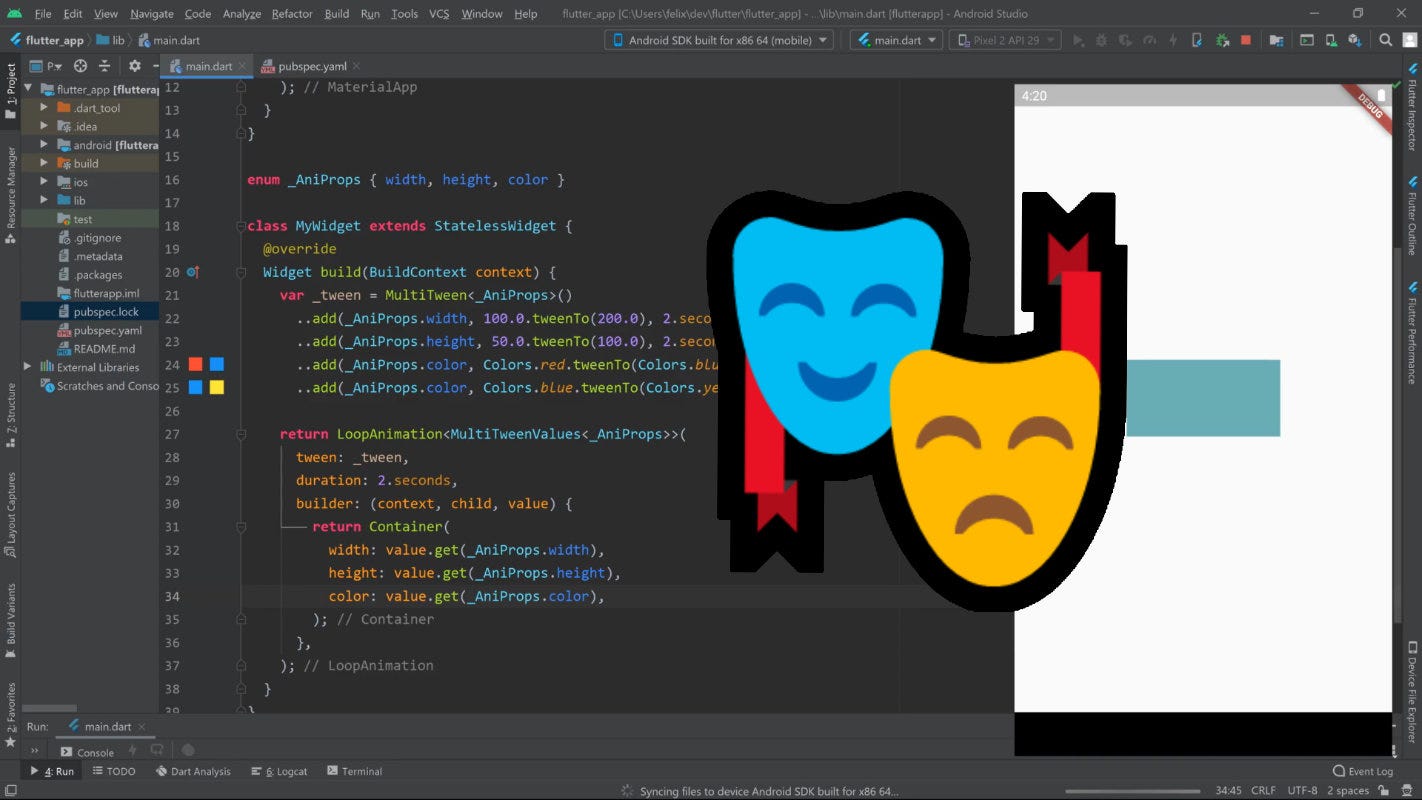Open the VCS menu

[x=439, y=14]
